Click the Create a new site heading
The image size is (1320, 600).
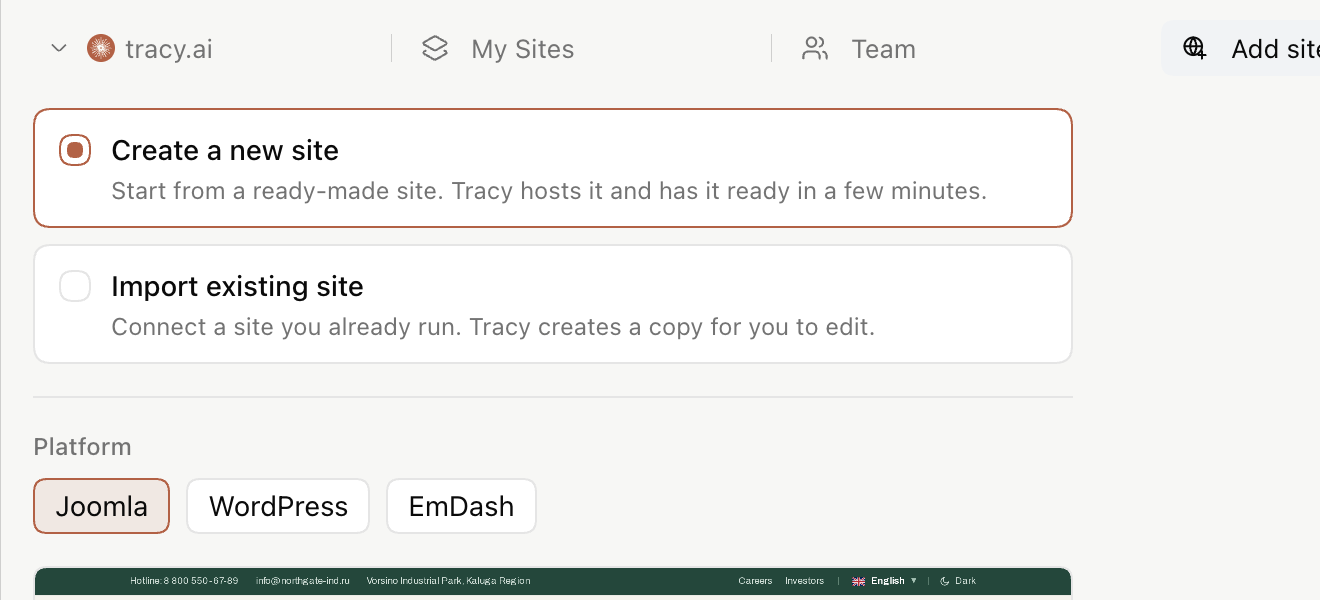coord(225,150)
